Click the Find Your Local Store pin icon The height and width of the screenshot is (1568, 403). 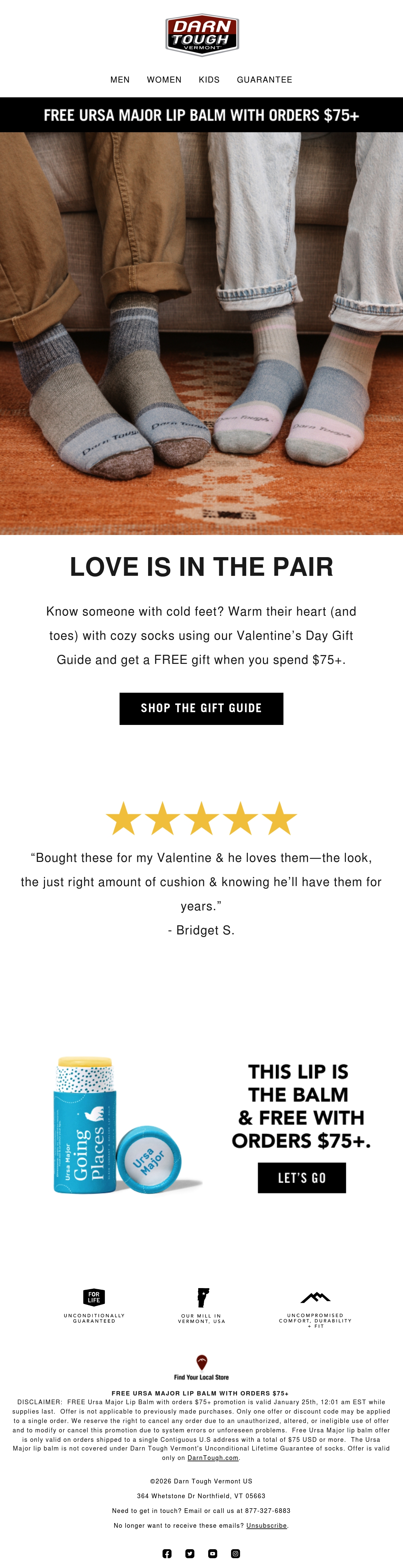pos(201,1362)
